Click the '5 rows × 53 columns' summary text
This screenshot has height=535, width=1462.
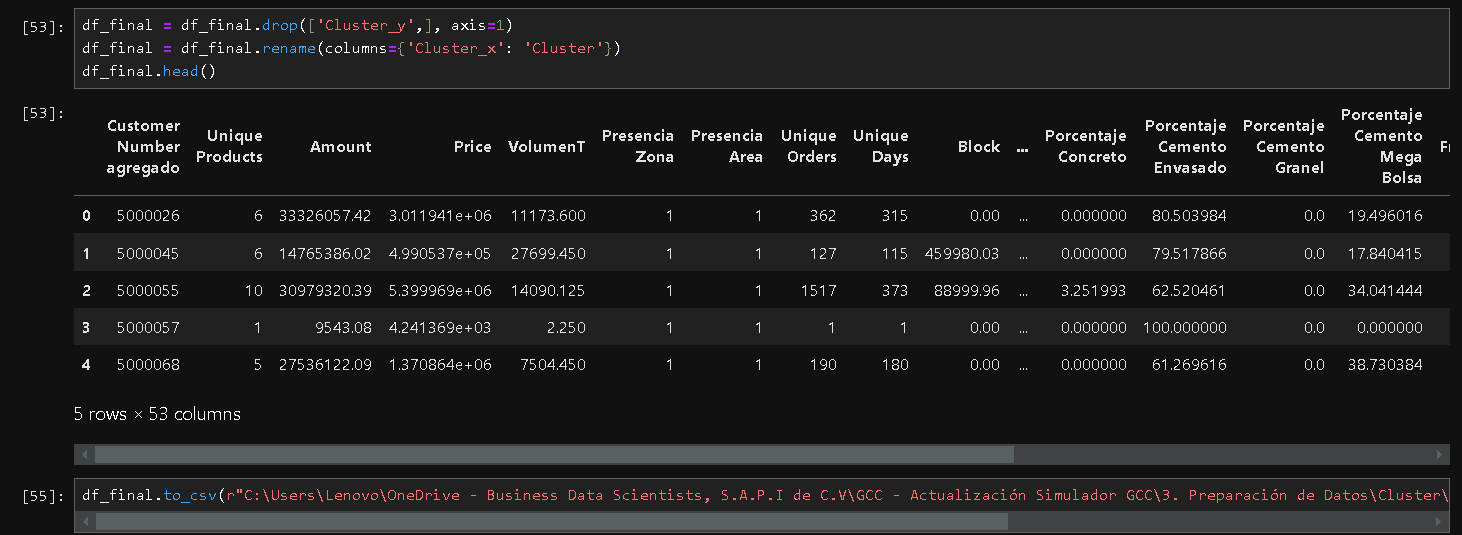157,414
